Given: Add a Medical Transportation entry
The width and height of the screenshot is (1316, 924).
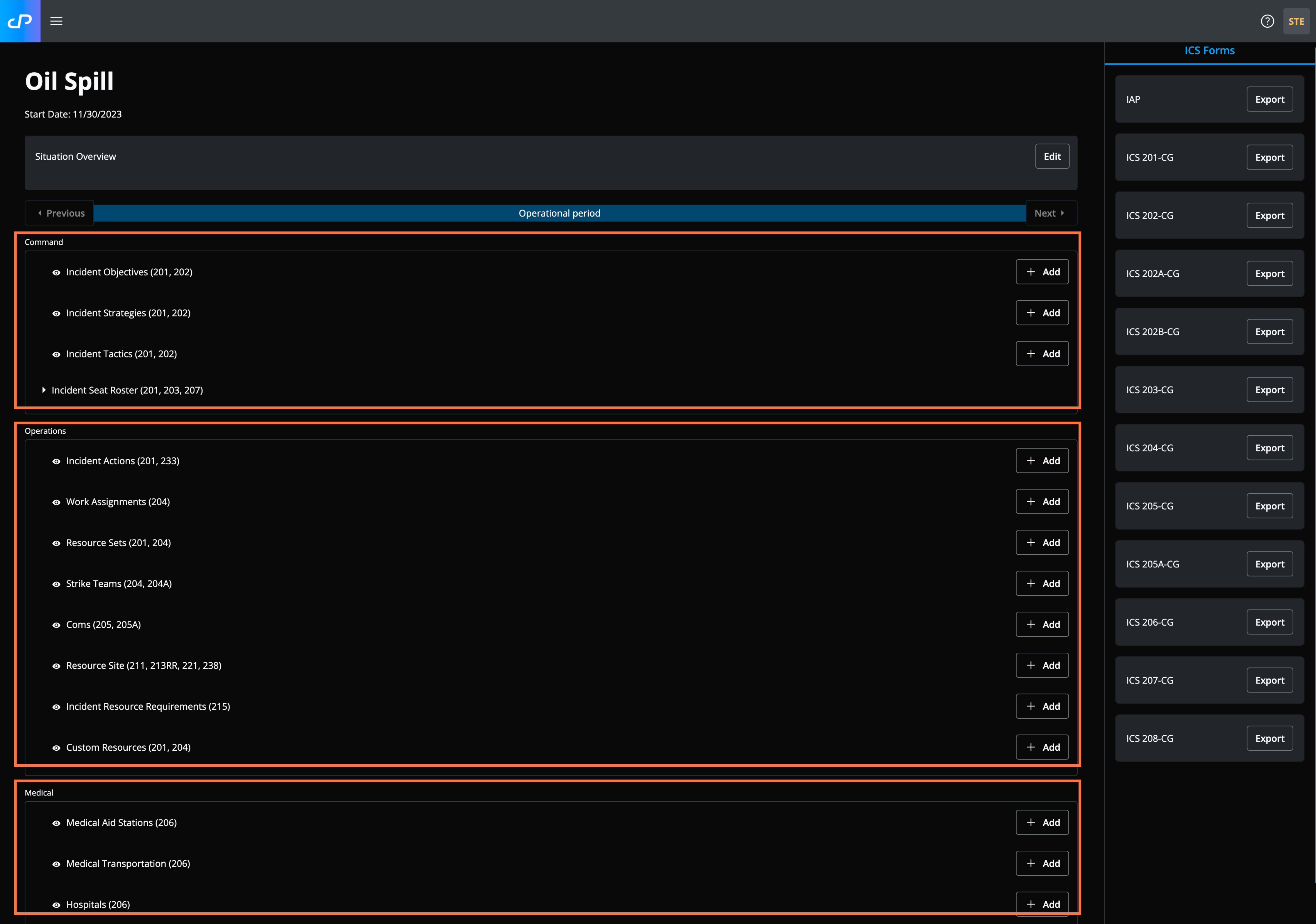Looking at the screenshot, I should (x=1042, y=863).
